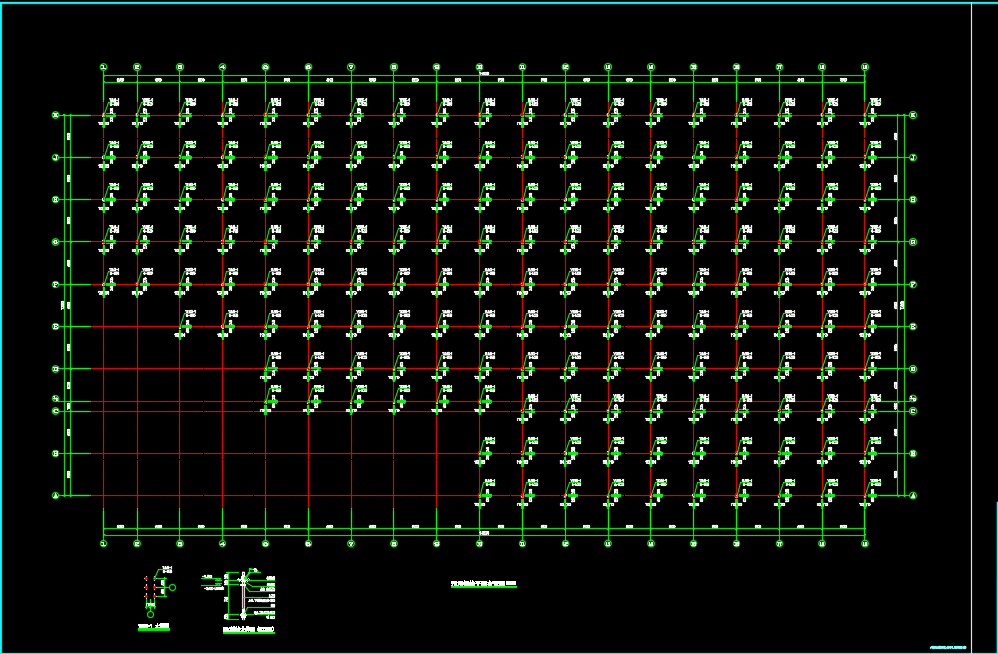Image resolution: width=998 pixels, height=654 pixels.
Task: Select axis bubble K on the right side
Action: pos(913,115)
